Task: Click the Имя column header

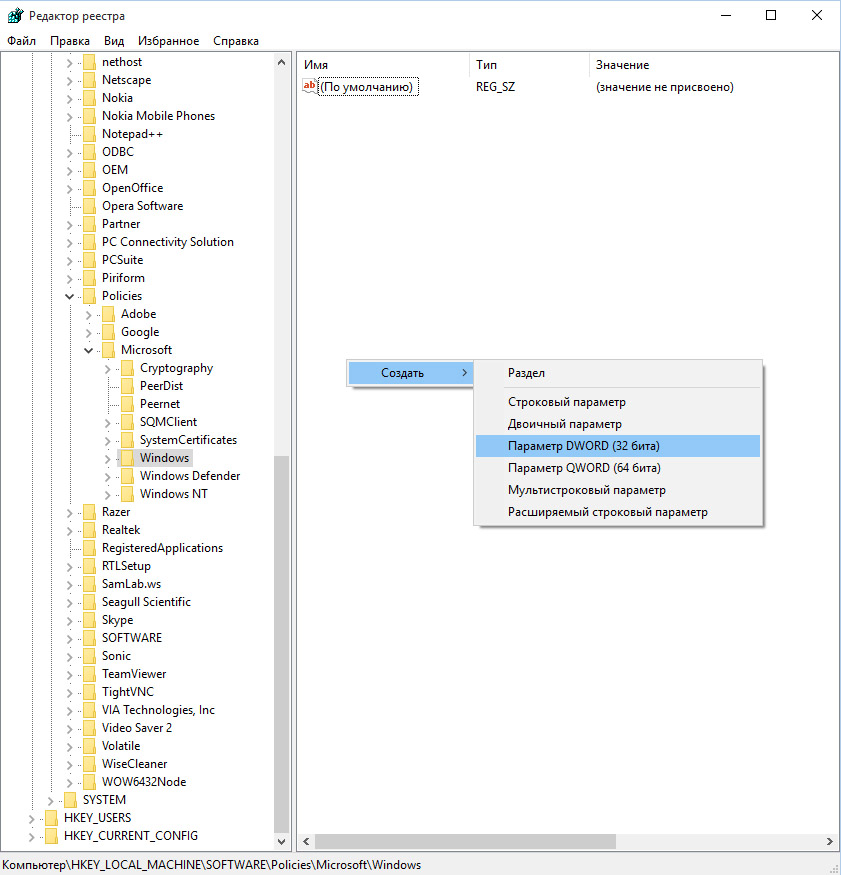Action: [x=316, y=65]
